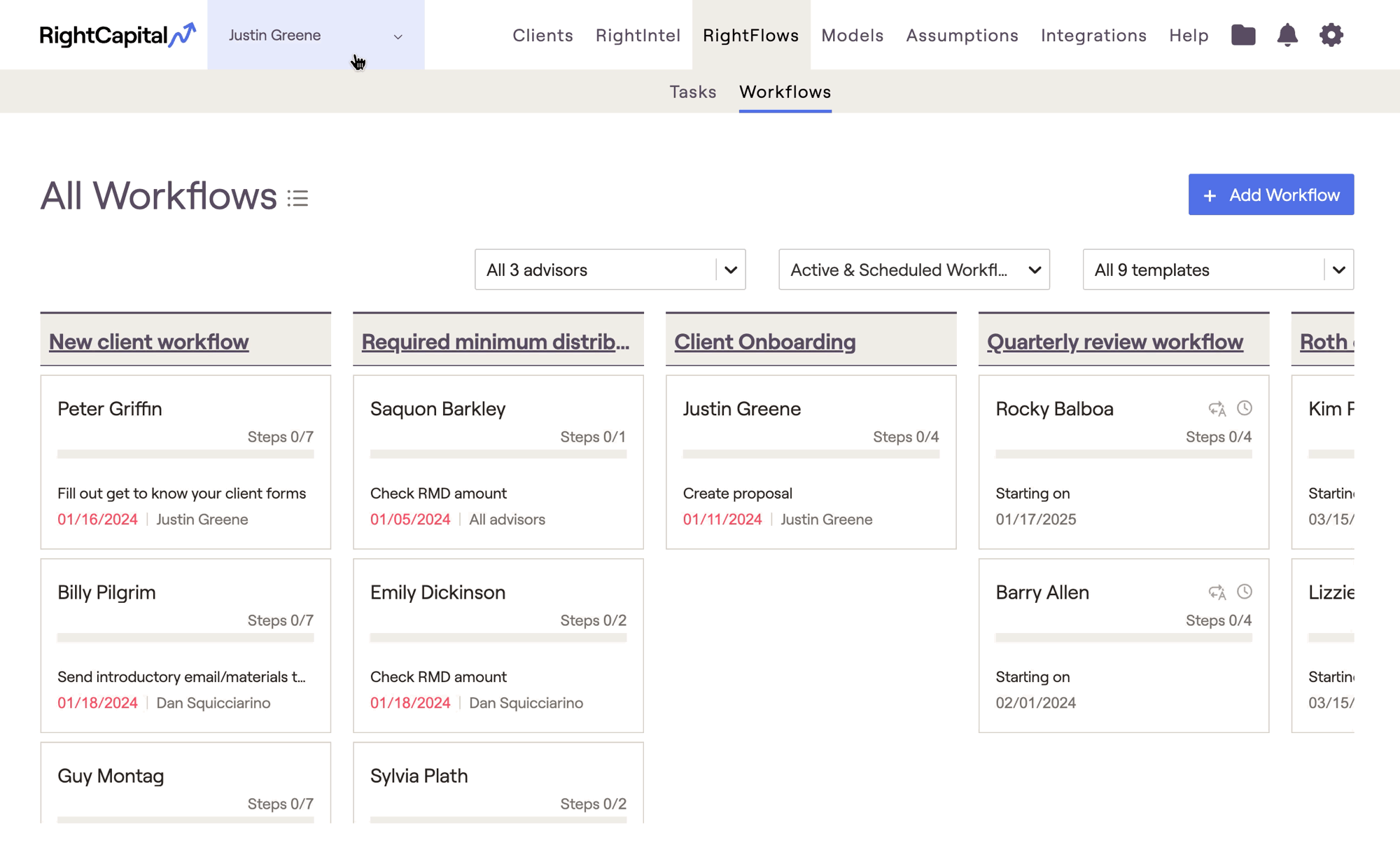This screenshot has height=857, width=1400.
Task: Open the Justin Greene onboarding card
Action: coord(811,462)
